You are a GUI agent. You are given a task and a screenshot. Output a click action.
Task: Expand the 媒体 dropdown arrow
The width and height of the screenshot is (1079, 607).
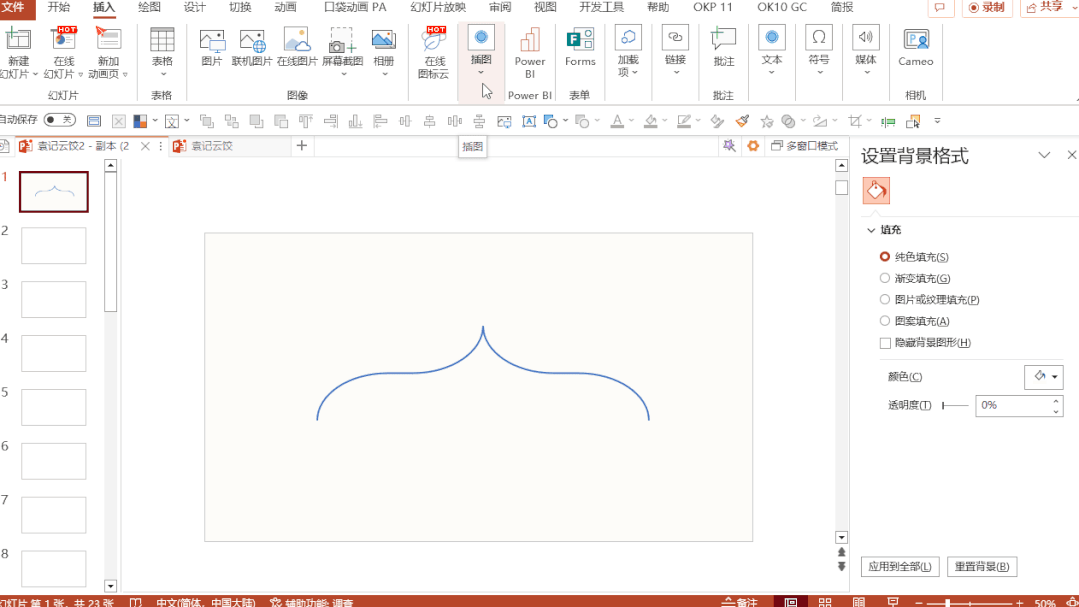pos(866,72)
